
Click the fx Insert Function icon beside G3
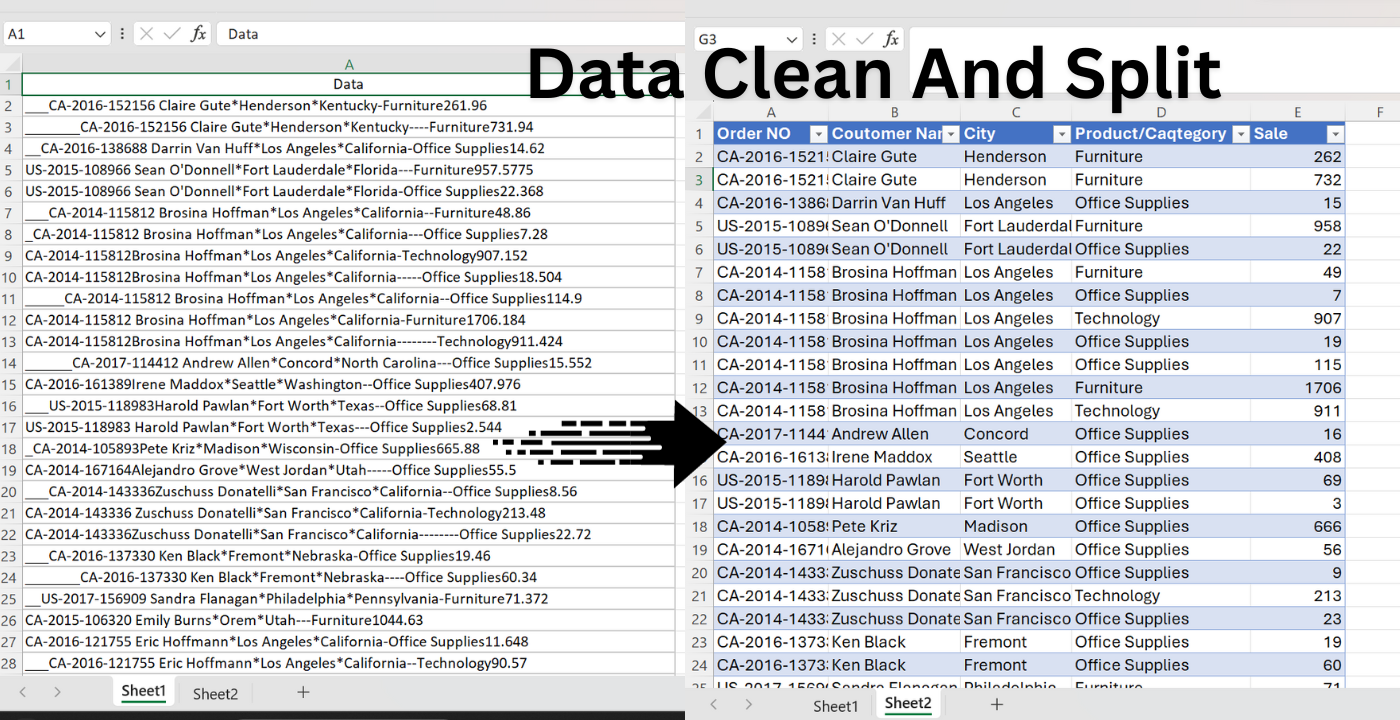pyautogui.click(x=891, y=40)
